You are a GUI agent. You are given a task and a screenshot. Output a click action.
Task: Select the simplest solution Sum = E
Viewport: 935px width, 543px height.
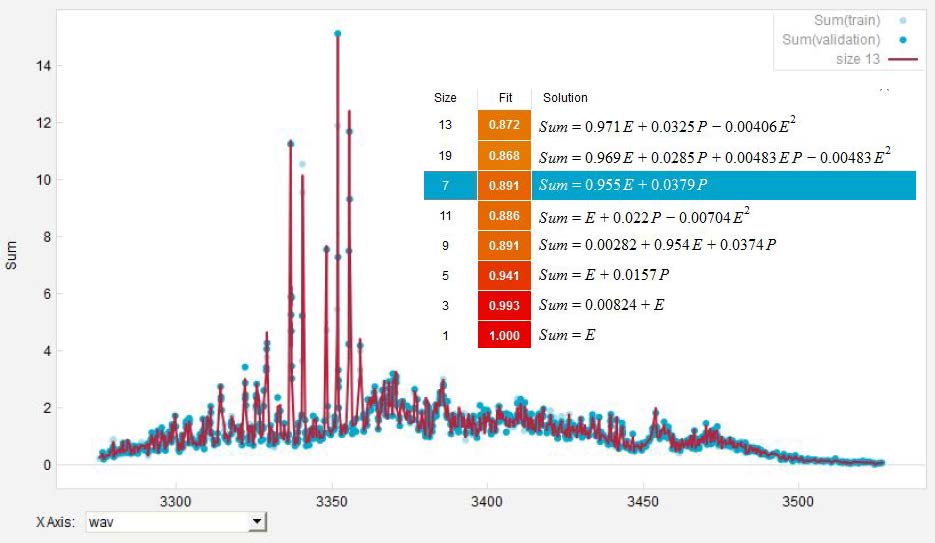(x=567, y=335)
